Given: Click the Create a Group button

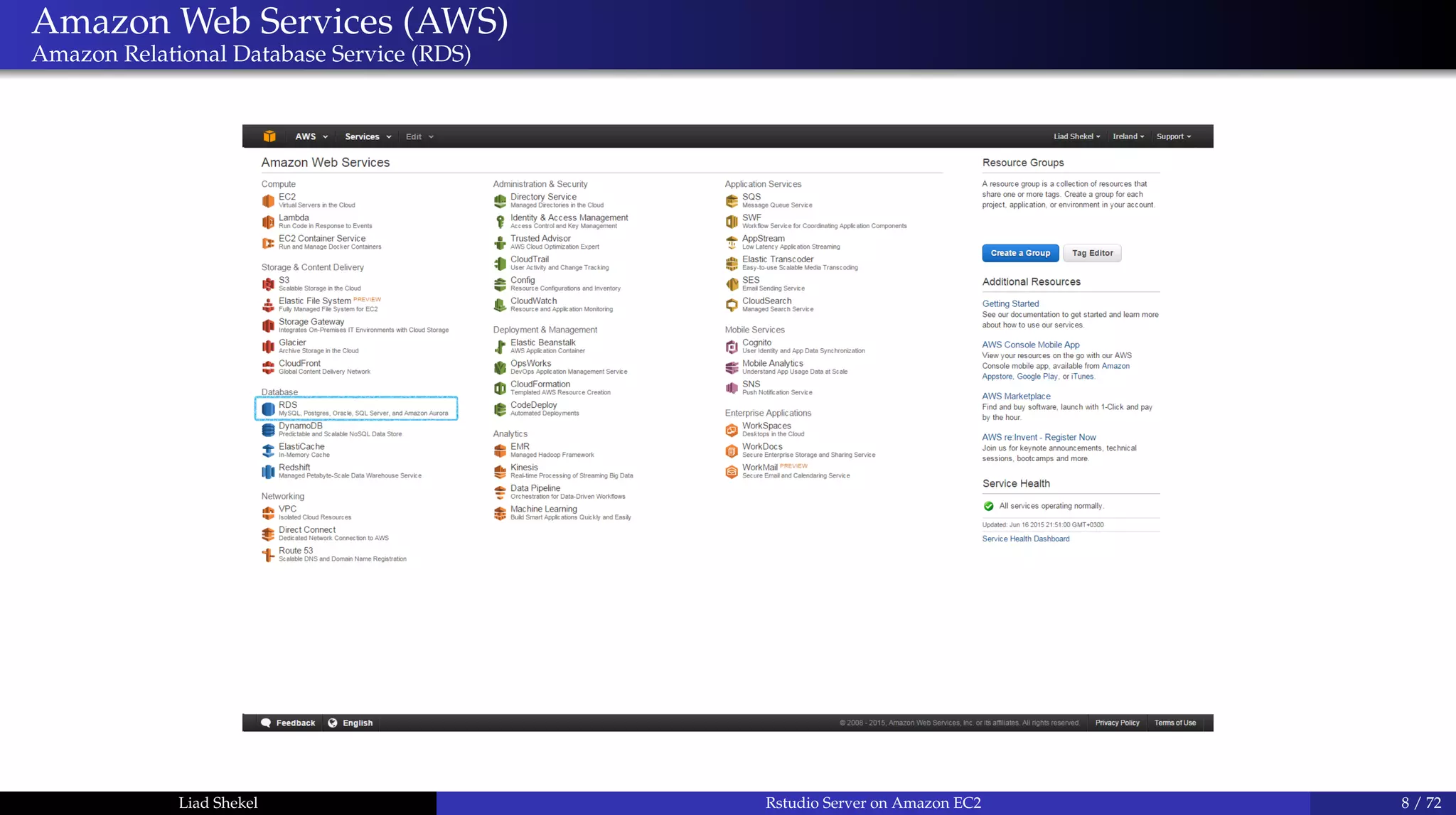Looking at the screenshot, I should click(1020, 253).
